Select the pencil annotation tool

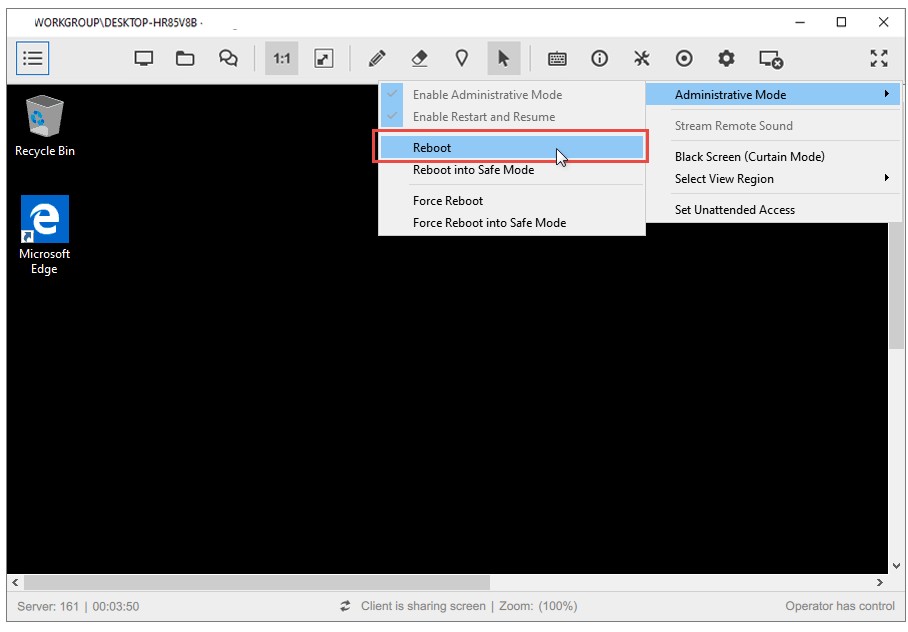coord(376,58)
